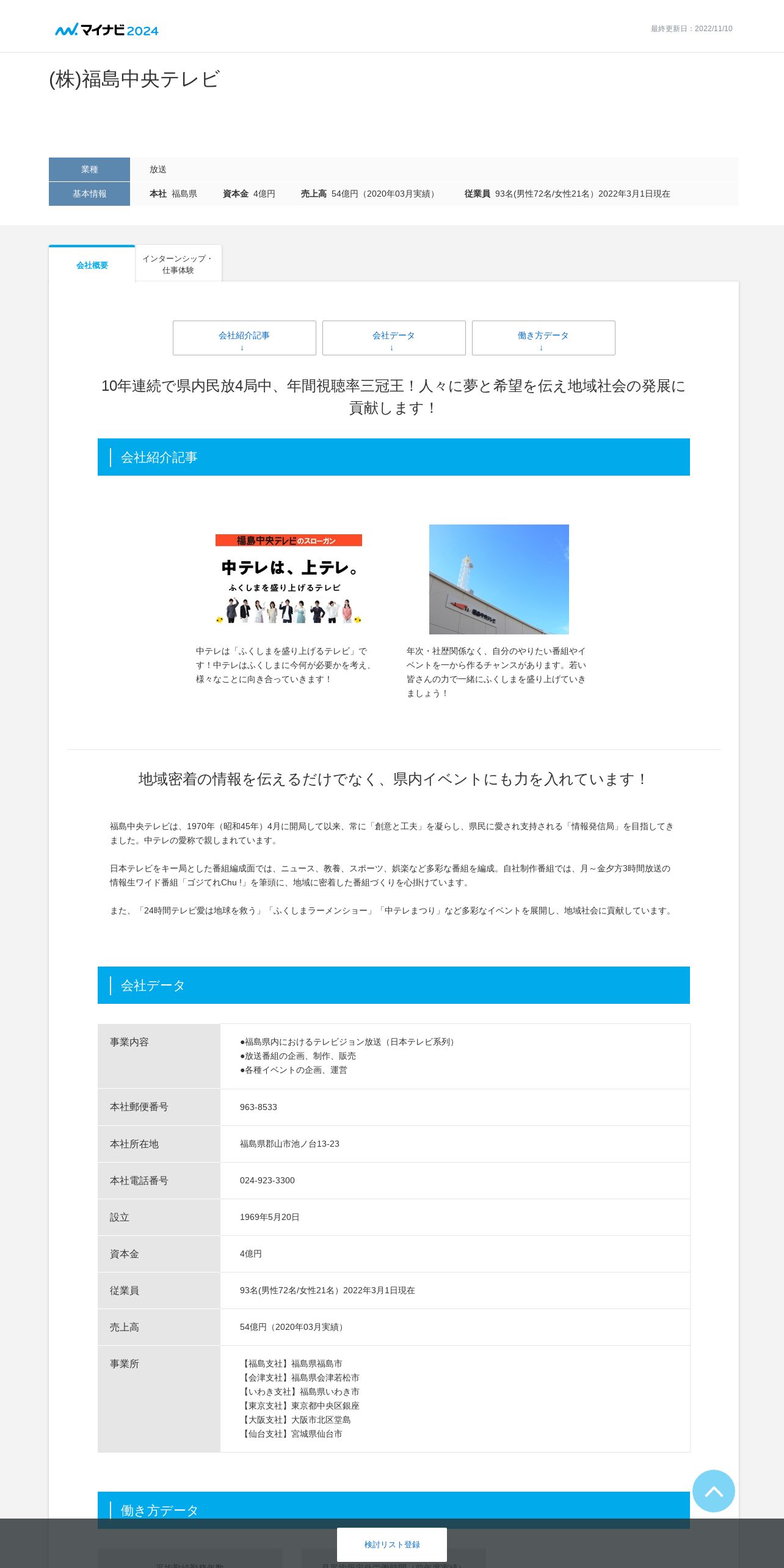This screenshot has height=1568, width=784.
Task: Click the 業種 label cell
Action: pos(89,169)
